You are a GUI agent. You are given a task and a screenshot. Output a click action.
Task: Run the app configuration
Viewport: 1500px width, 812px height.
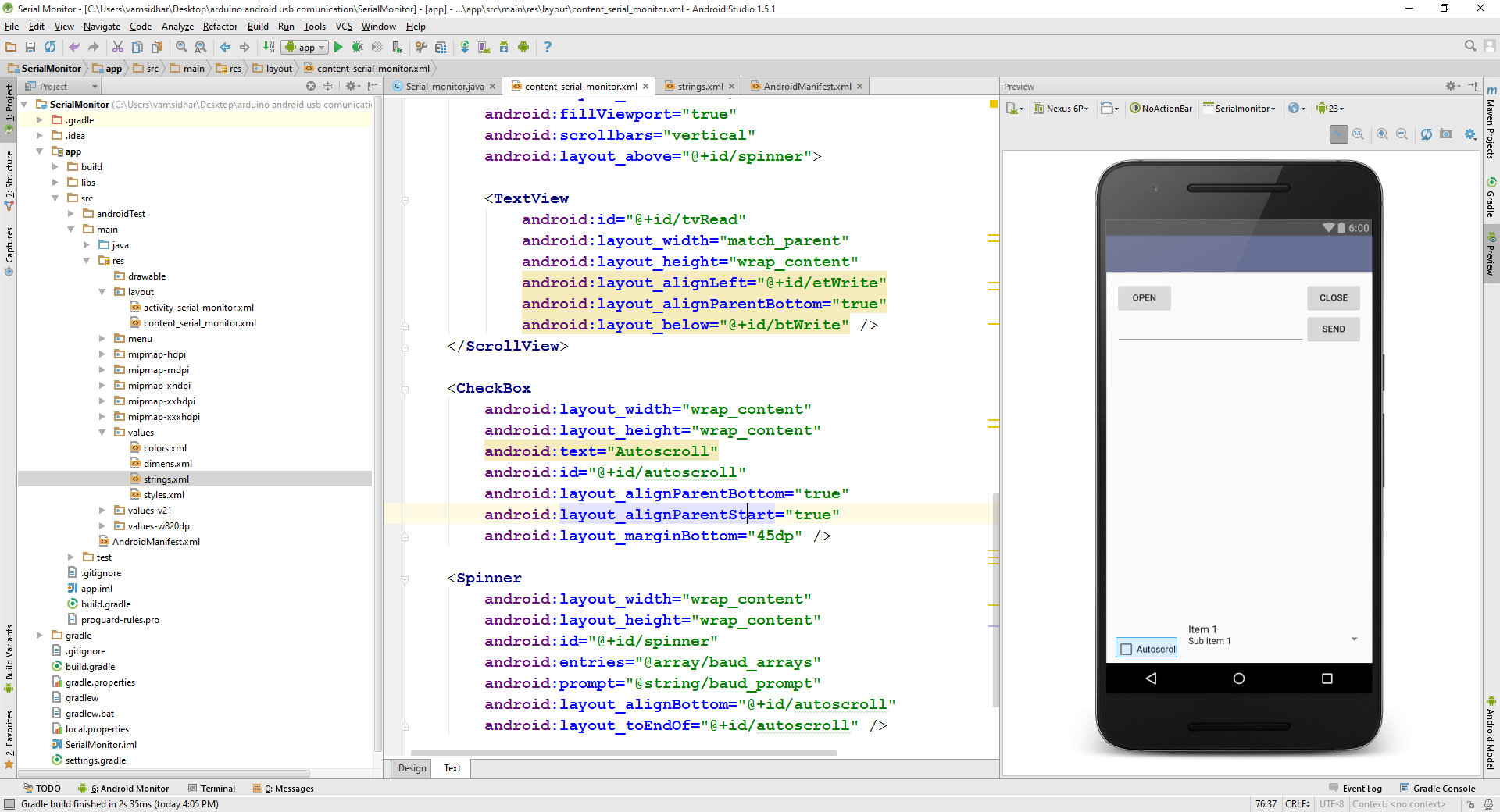(x=338, y=47)
